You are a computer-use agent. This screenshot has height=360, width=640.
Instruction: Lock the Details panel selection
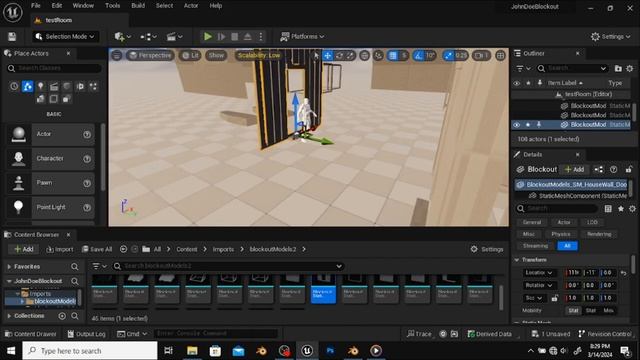[629, 169]
